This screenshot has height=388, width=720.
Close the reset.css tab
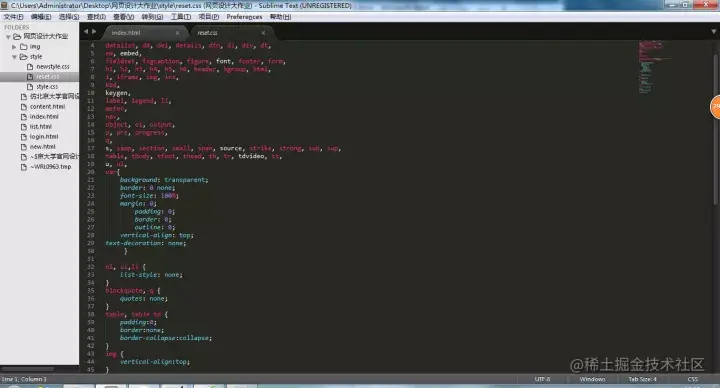[263, 33]
